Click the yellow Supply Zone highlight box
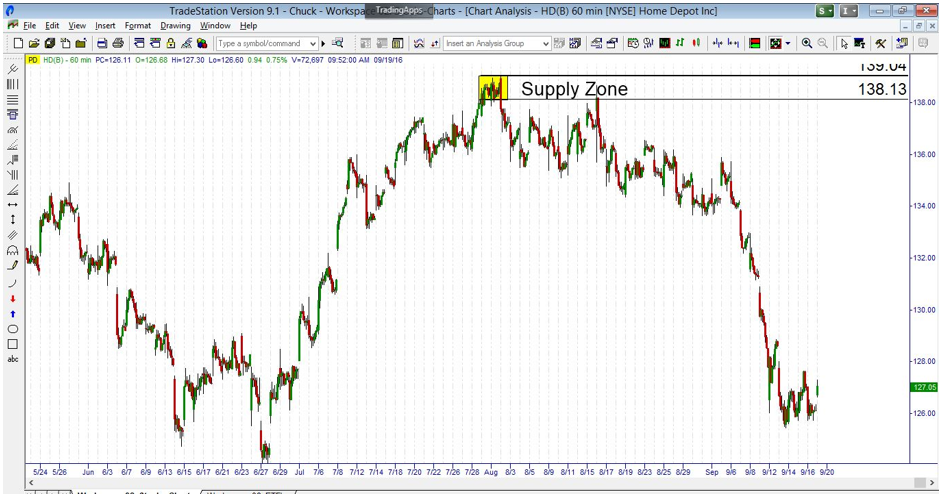Image resolution: width=944 pixels, height=494 pixels. pos(493,88)
